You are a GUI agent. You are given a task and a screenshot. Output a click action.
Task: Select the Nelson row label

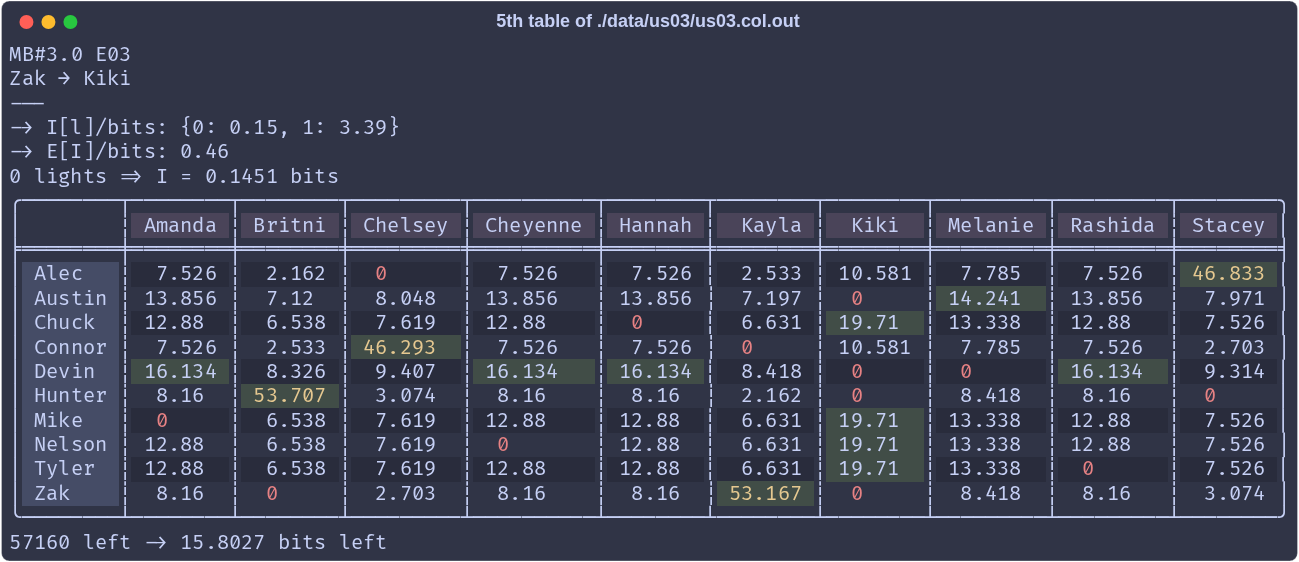point(70,445)
